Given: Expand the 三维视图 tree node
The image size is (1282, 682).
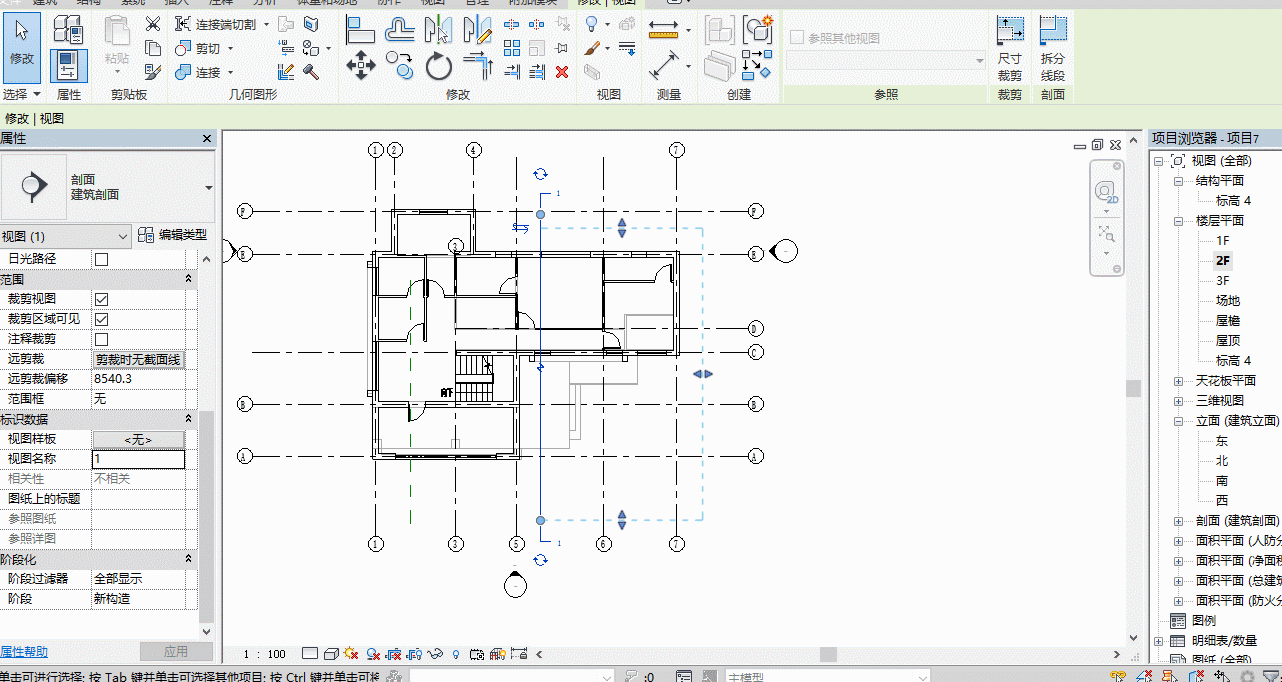Looking at the screenshot, I should point(1179,401).
